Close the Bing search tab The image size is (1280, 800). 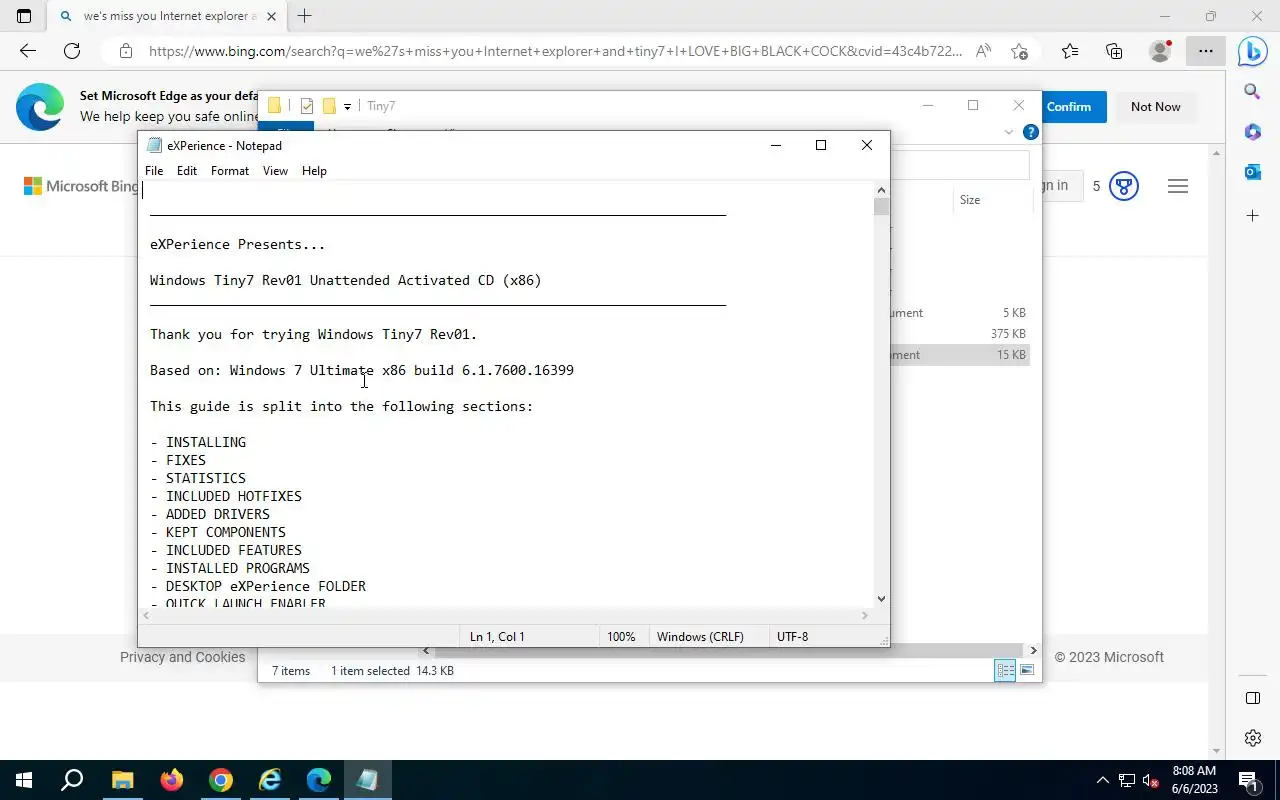(271, 16)
